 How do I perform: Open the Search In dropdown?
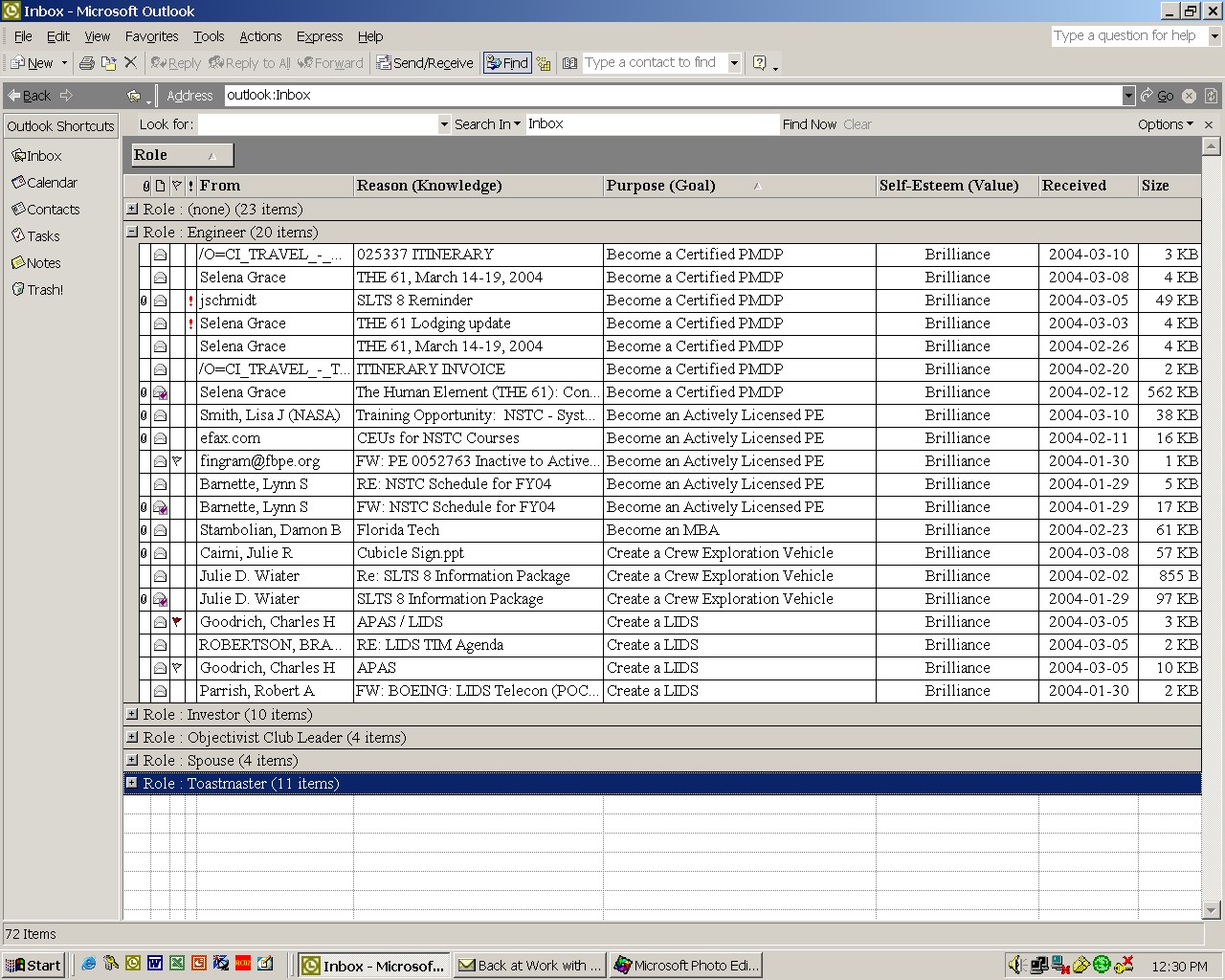(487, 124)
